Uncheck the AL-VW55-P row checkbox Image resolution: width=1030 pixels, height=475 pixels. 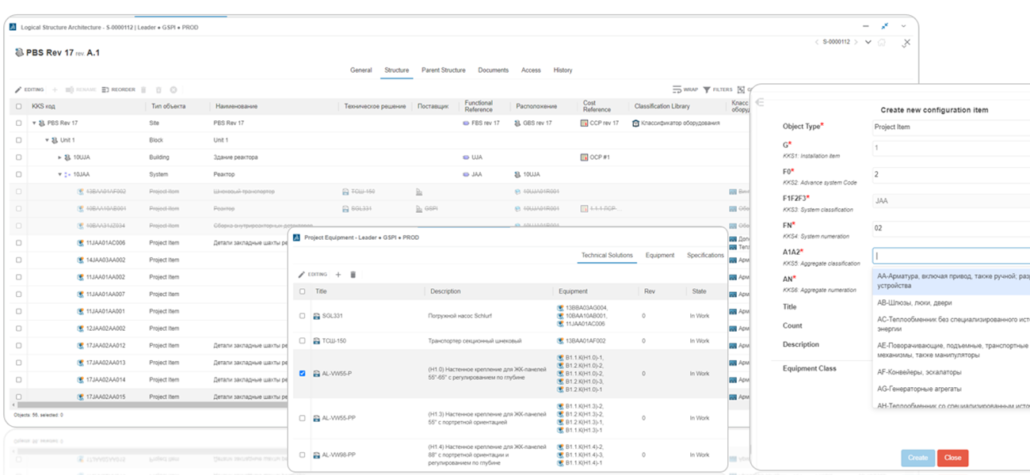click(x=303, y=374)
